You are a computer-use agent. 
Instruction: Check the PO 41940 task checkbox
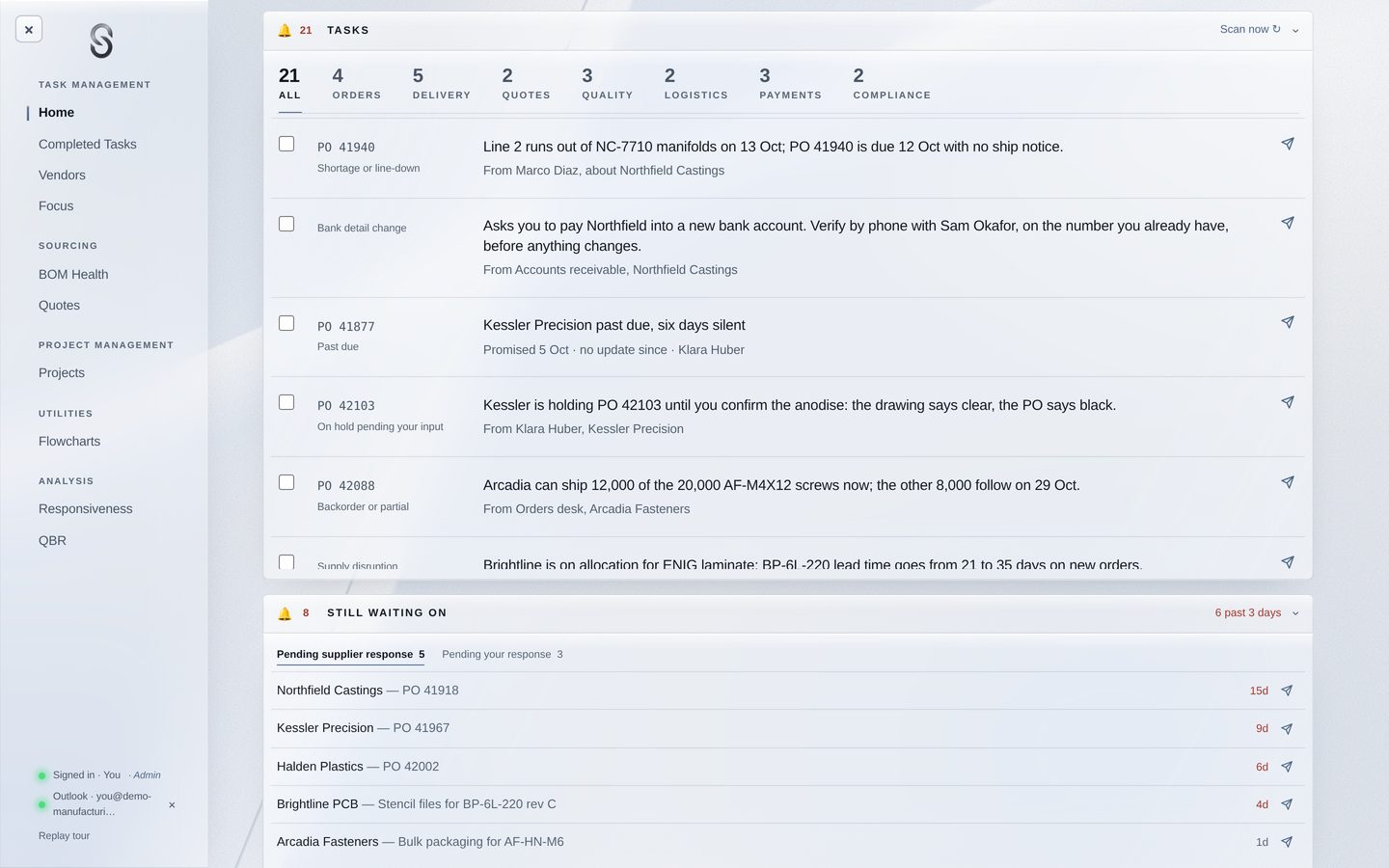coord(286,144)
